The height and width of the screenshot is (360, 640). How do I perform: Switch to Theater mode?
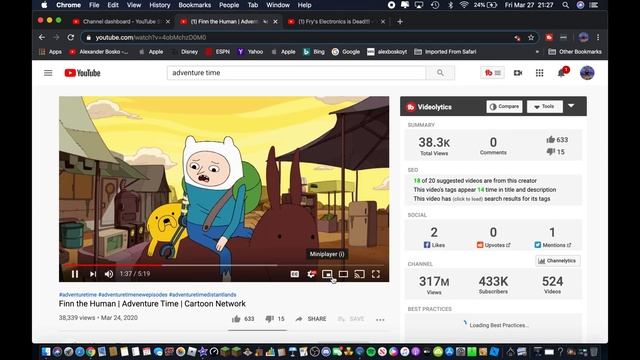tap(343, 274)
